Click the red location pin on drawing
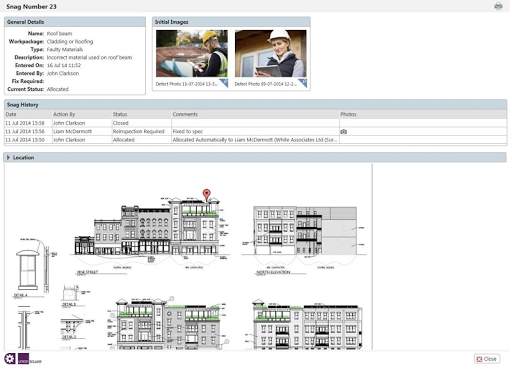This screenshot has width=512, height=369. [207, 195]
